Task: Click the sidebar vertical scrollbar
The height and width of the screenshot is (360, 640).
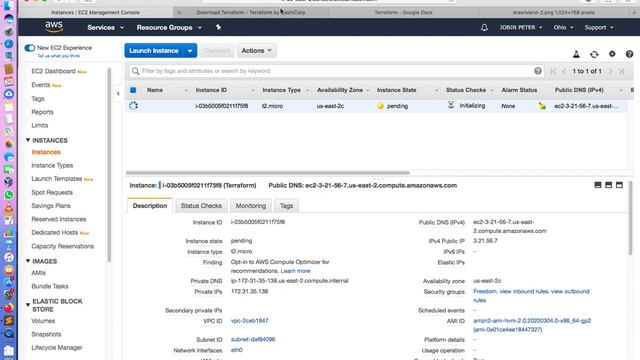Action: tap(109, 165)
